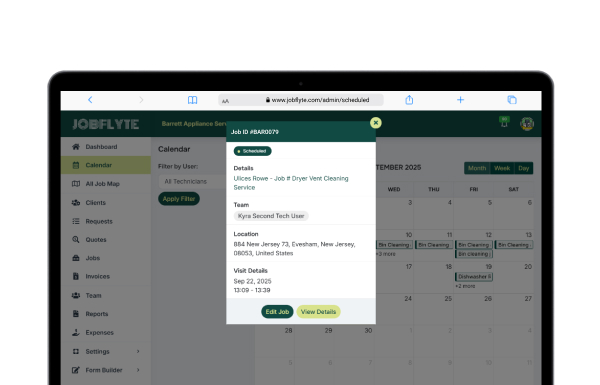The height and width of the screenshot is (385, 600).
Task: Open Bin Cleaning event on Saturday 13
Action: tap(514, 245)
